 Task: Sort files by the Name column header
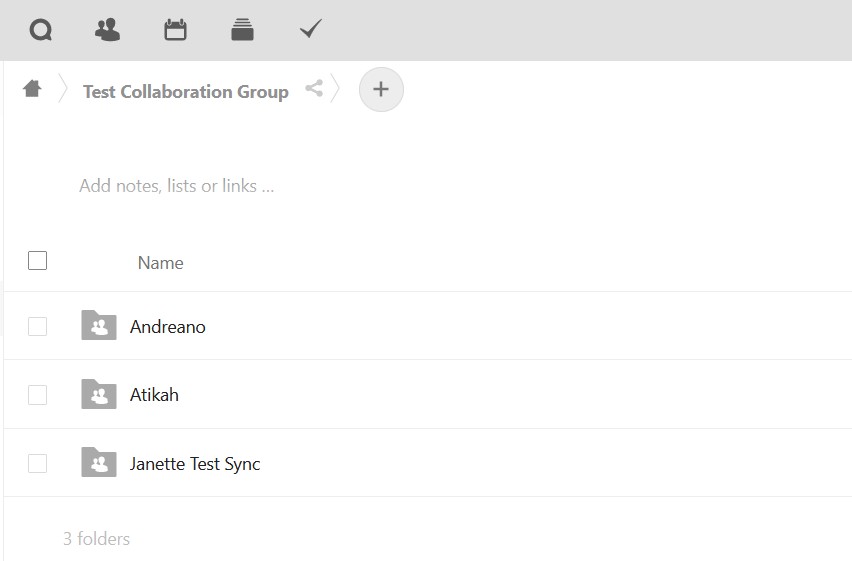(x=160, y=263)
